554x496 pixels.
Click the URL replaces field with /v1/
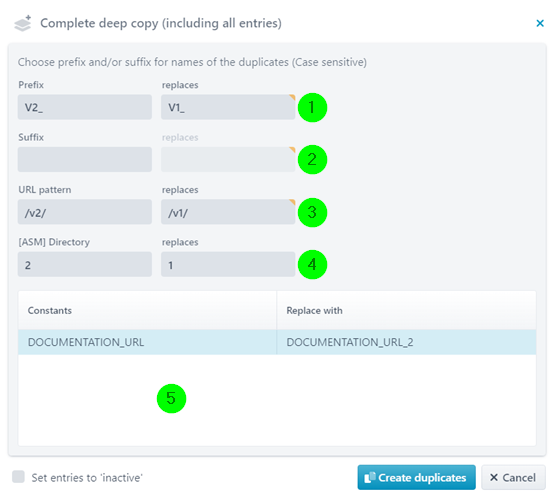228,212
